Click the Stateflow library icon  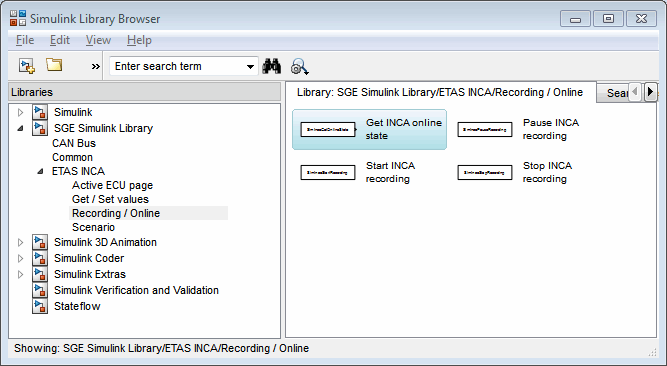pos(40,306)
